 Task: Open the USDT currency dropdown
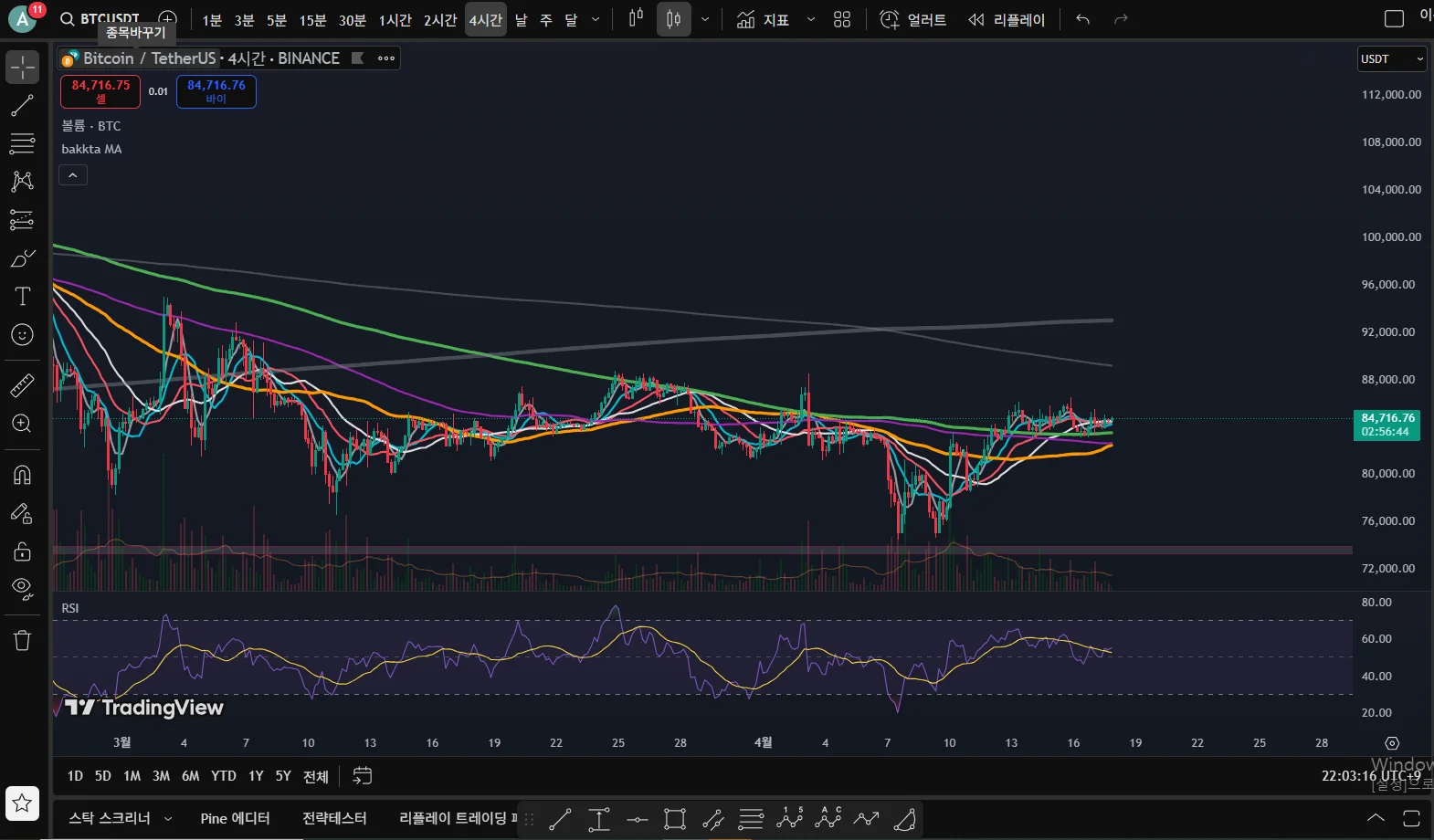click(x=1391, y=59)
